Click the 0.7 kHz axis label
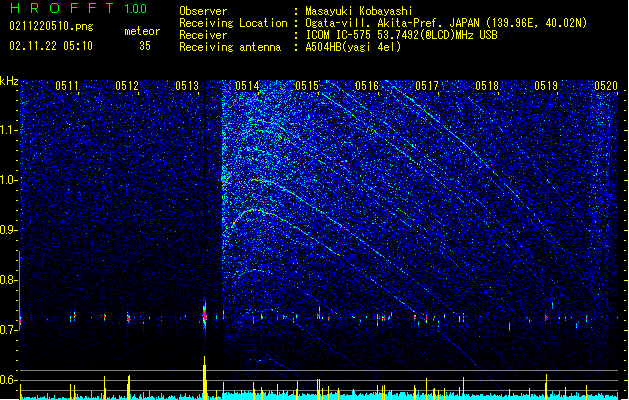The image size is (629, 400). (x=8, y=330)
